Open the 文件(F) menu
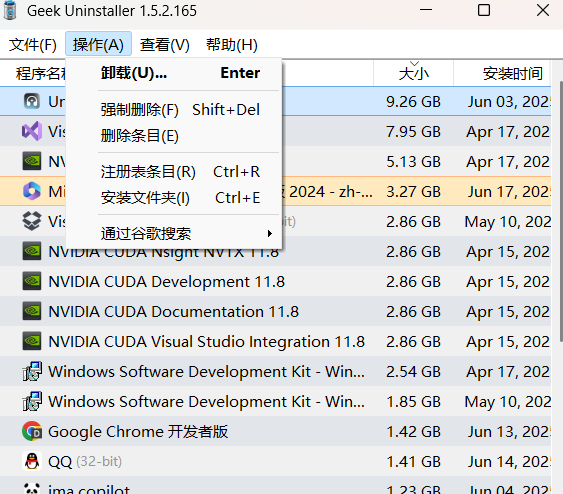Image resolution: width=563 pixels, height=494 pixels. [x=33, y=45]
